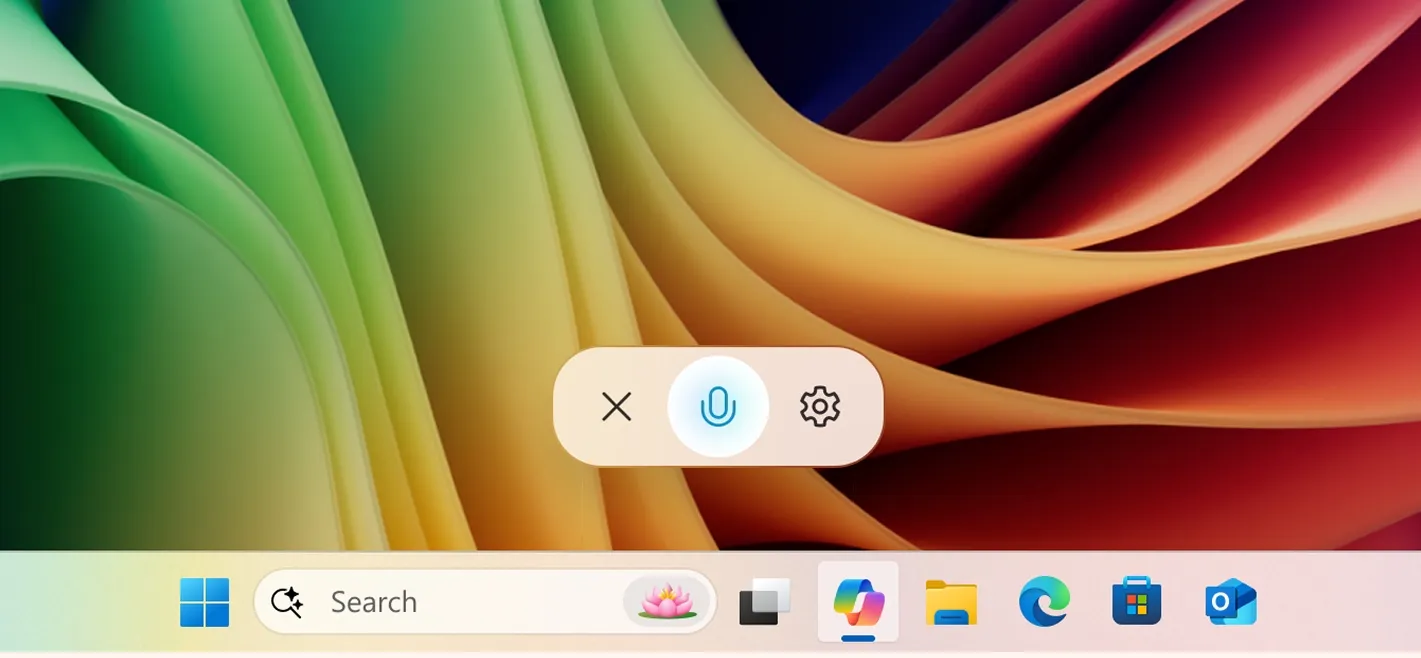The image size is (1421, 658).
Task: Dismiss the voice widget with X
Action: [616, 407]
